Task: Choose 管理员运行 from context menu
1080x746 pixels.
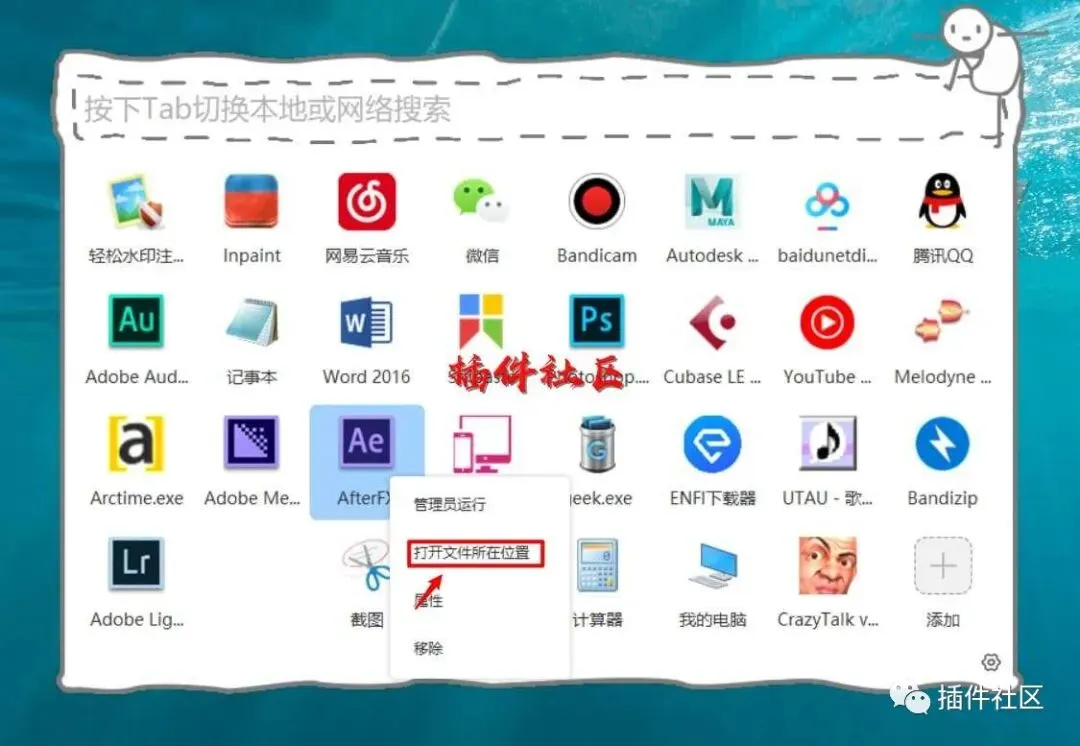Action: pos(450,504)
